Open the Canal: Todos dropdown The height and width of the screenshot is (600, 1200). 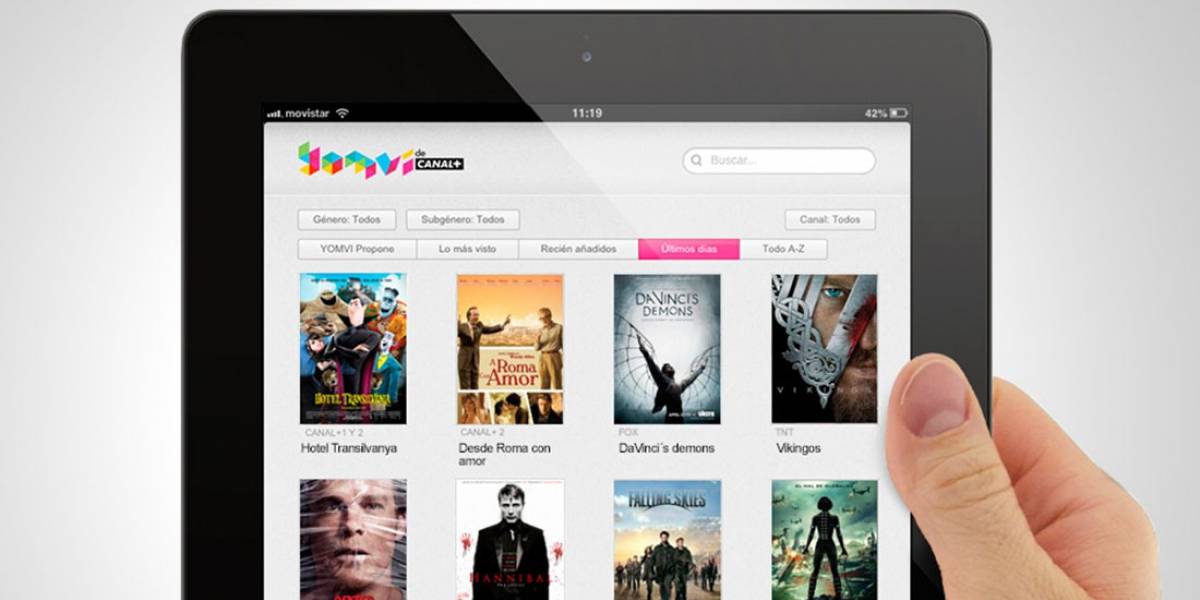pos(830,220)
